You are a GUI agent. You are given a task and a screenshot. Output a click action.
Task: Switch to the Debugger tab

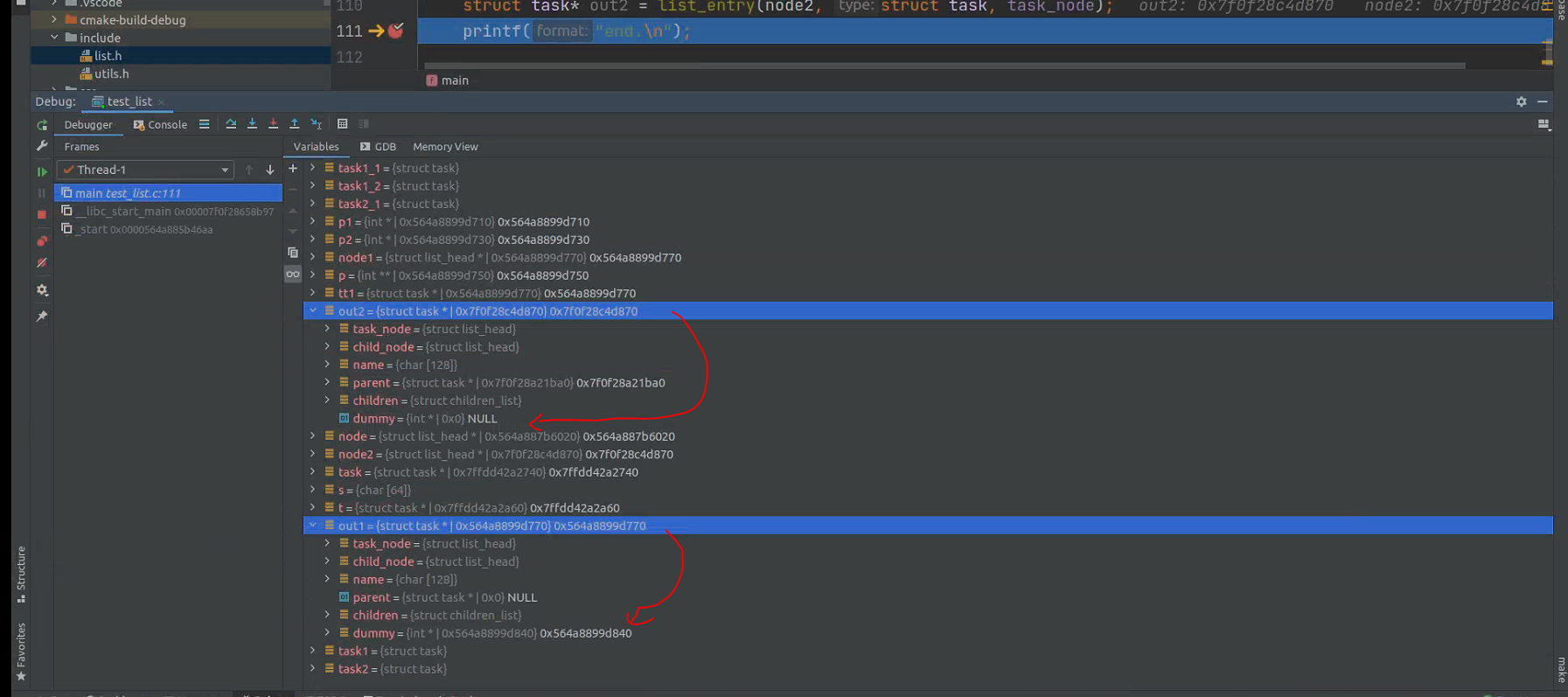click(x=88, y=124)
